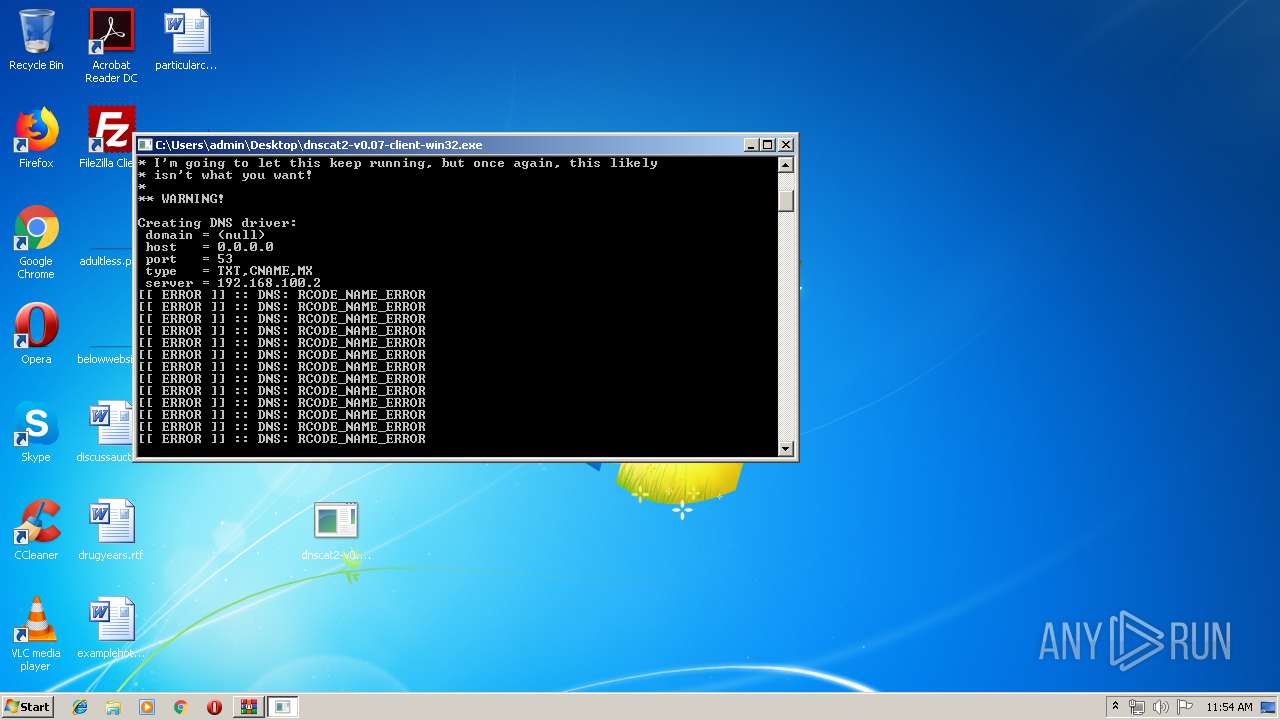Launch Google Chrome from the desktop

click(x=36, y=242)
